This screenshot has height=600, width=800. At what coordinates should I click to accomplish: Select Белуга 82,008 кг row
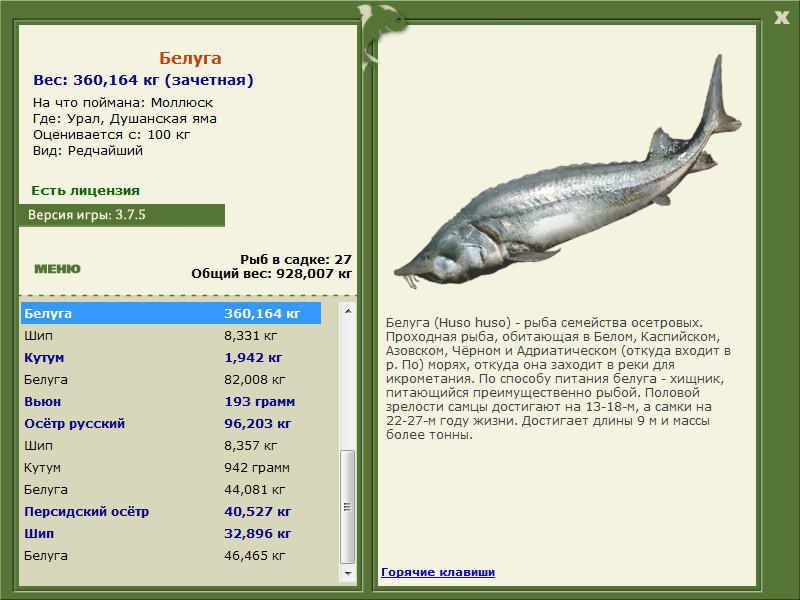pyautogui.click(x=171, y=379)
